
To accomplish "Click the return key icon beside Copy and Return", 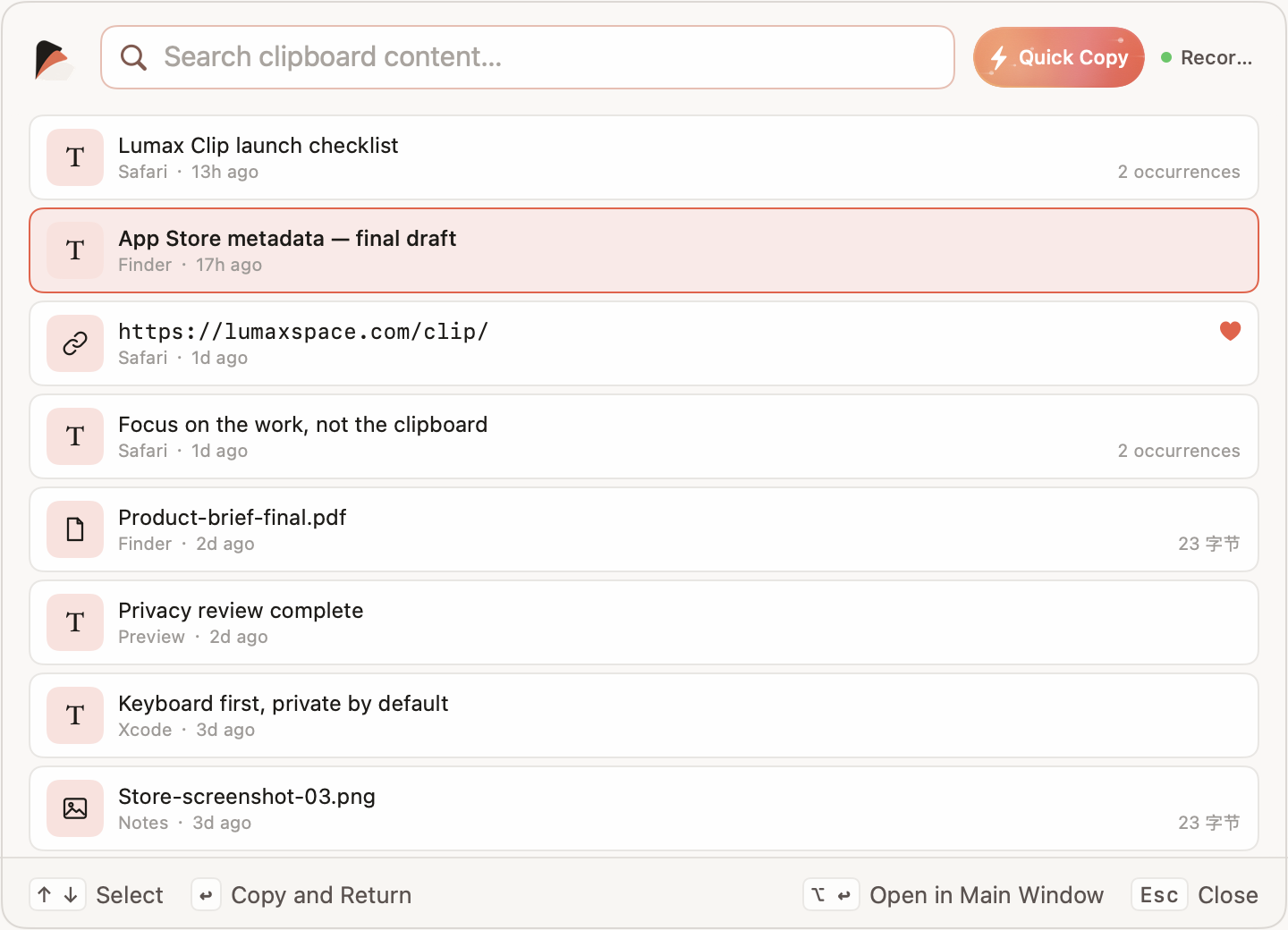I will [206, 895].
